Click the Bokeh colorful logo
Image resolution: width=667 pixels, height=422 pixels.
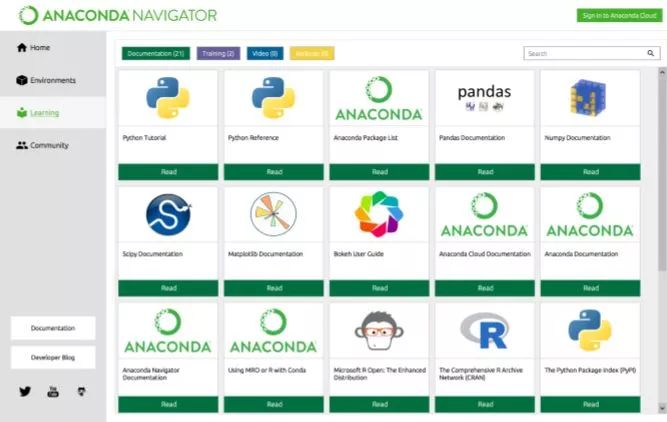coord(379,214)
